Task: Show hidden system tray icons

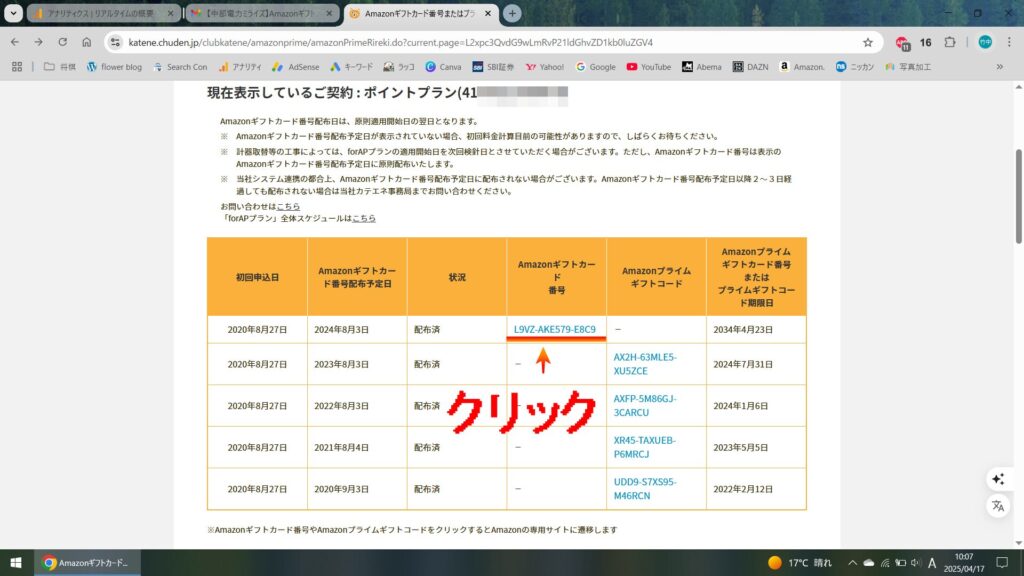Action: point(852,562)
